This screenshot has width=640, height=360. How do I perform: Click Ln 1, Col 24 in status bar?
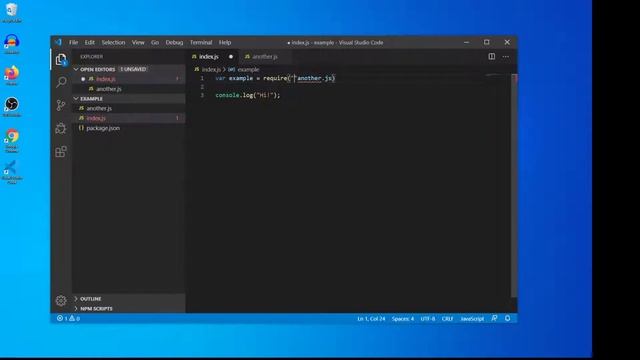(x=371, y=319)
